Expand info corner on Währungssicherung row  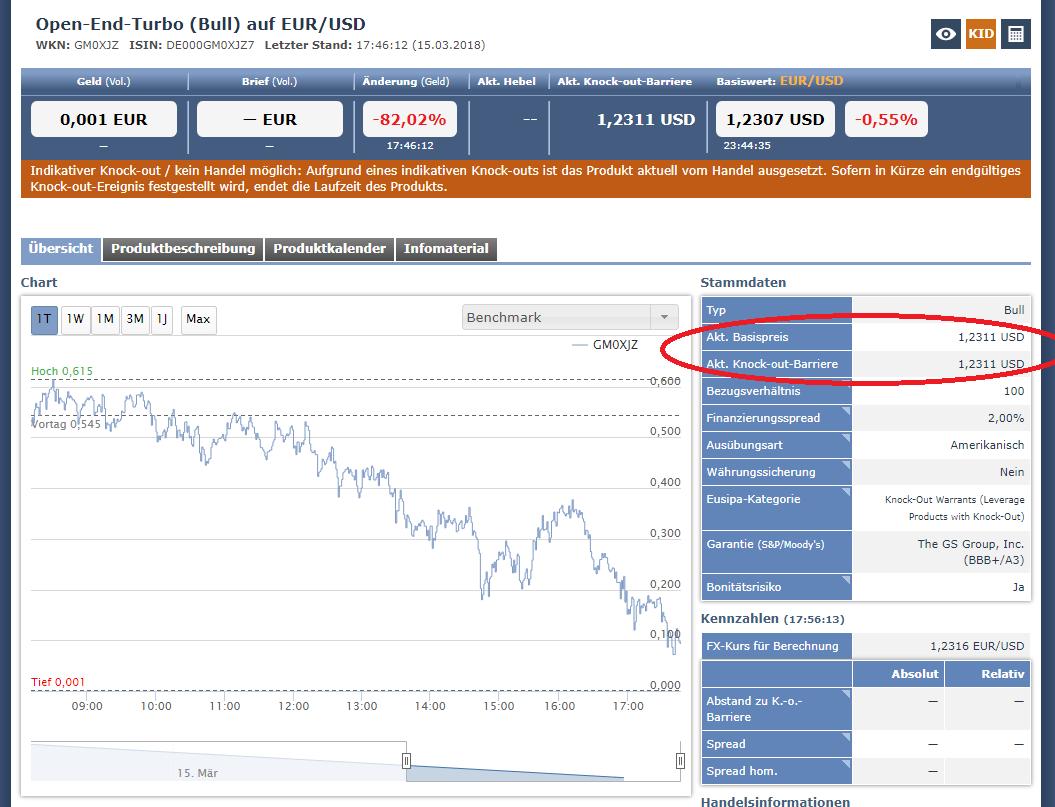(x=846, y=464)
